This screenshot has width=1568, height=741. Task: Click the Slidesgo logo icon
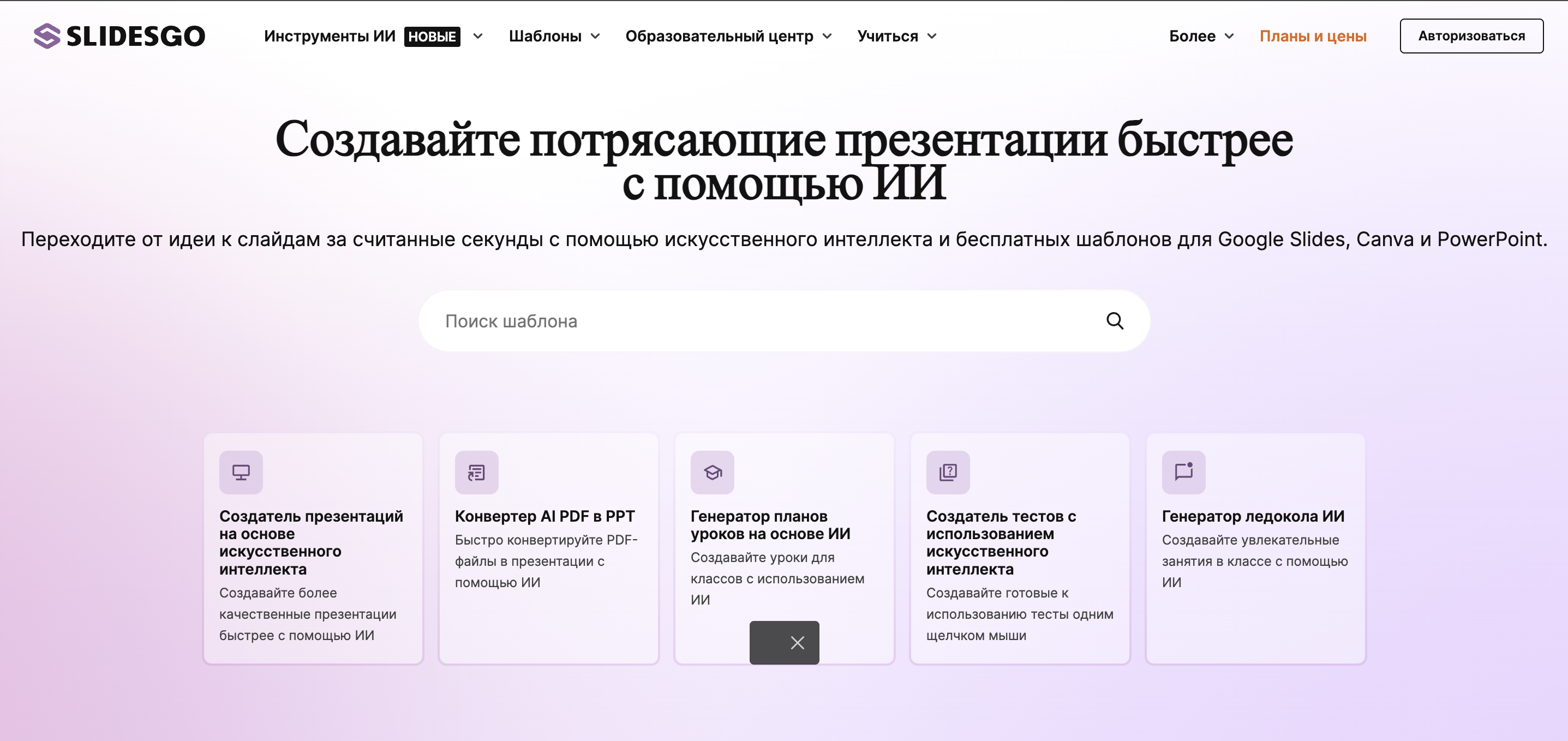click(x=46, y=35)
